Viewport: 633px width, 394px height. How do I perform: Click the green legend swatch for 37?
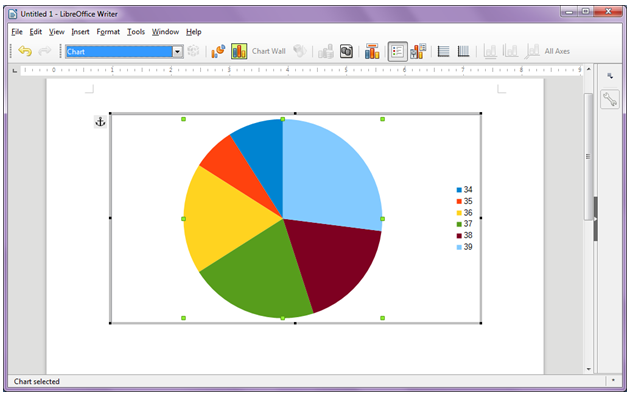click(x=459, y=224)
